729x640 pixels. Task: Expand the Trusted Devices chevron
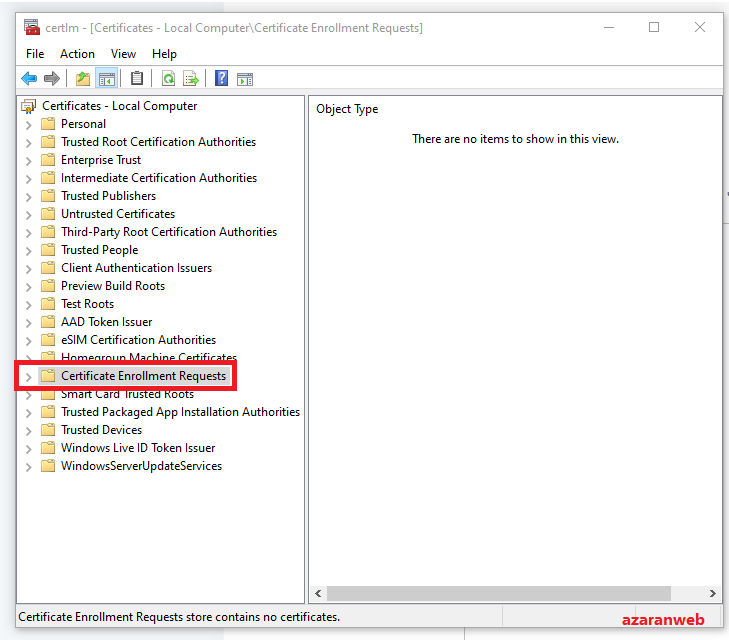[28, 431]
